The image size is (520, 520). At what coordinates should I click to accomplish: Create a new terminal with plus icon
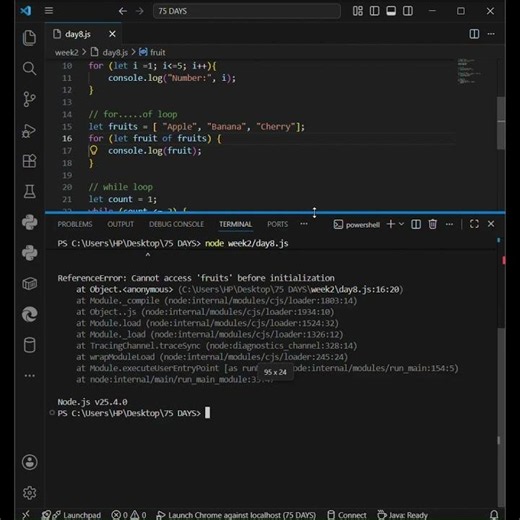click(x=391, y=224)
